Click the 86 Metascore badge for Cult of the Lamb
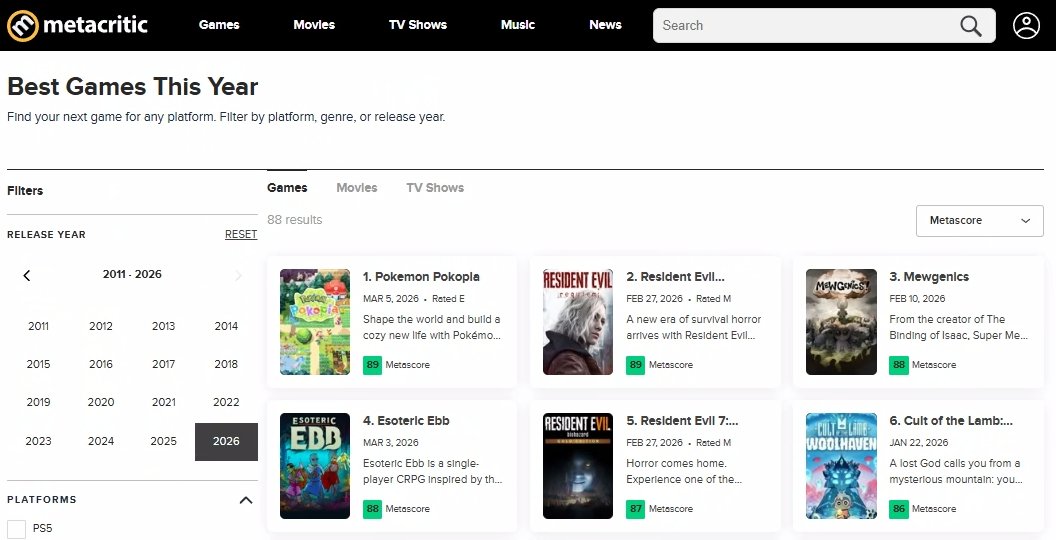This screenshot has width=1056, height=540. point(898,509)
